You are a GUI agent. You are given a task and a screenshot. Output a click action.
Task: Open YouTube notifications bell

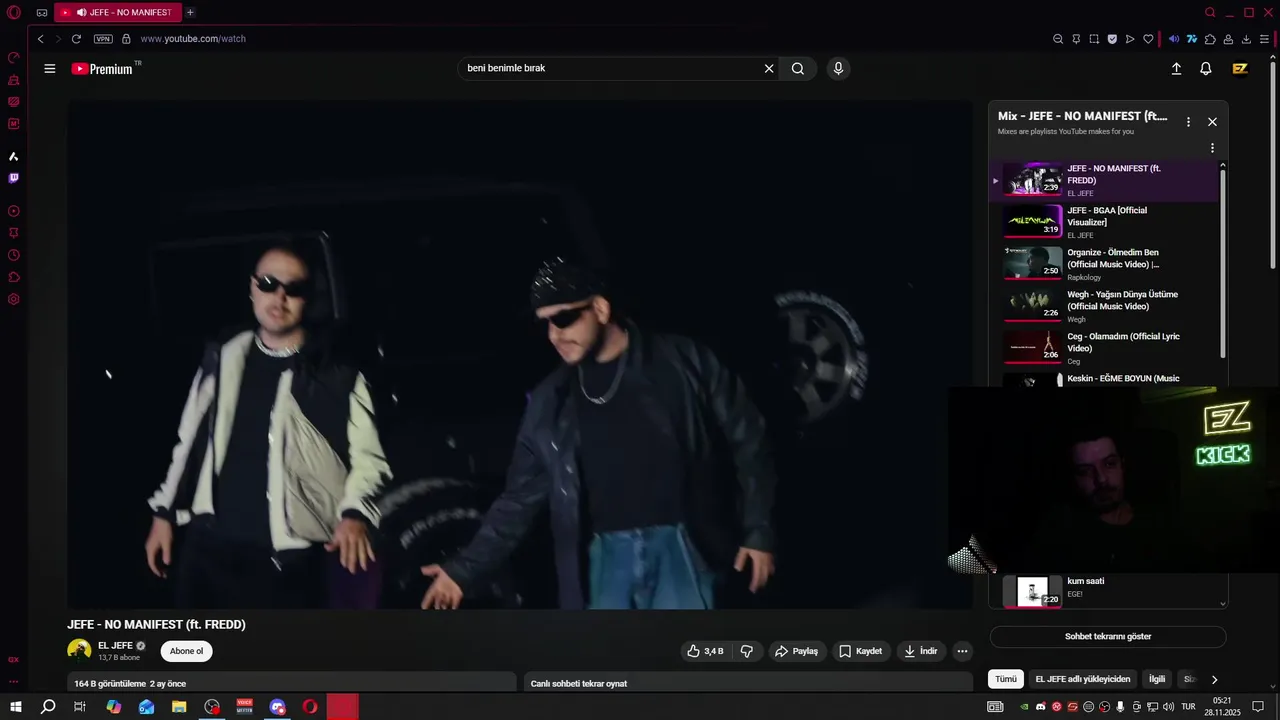[1206, 69]
